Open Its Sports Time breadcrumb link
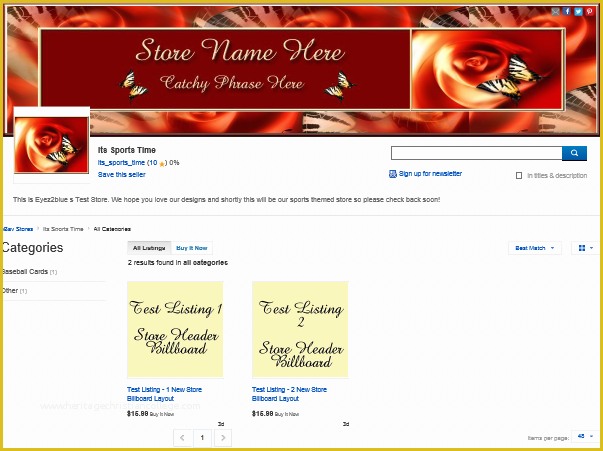The width and height of the screenshot is (603, 451). pyautogui.click(x=63, y=229)
